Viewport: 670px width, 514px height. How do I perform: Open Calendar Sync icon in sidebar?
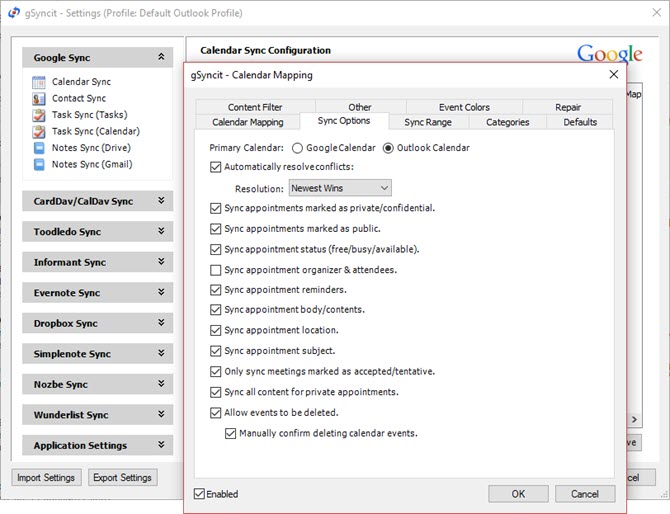coord(38,82)
